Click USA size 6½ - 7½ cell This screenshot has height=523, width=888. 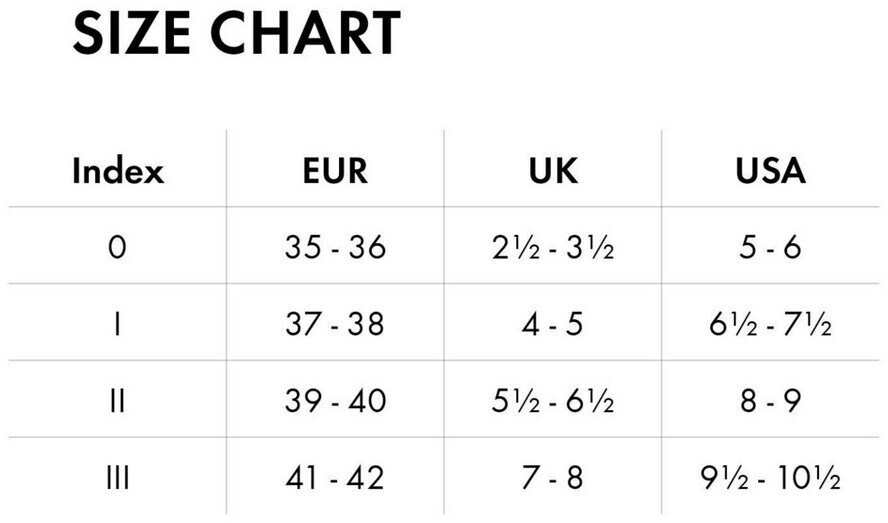[770, 324]
